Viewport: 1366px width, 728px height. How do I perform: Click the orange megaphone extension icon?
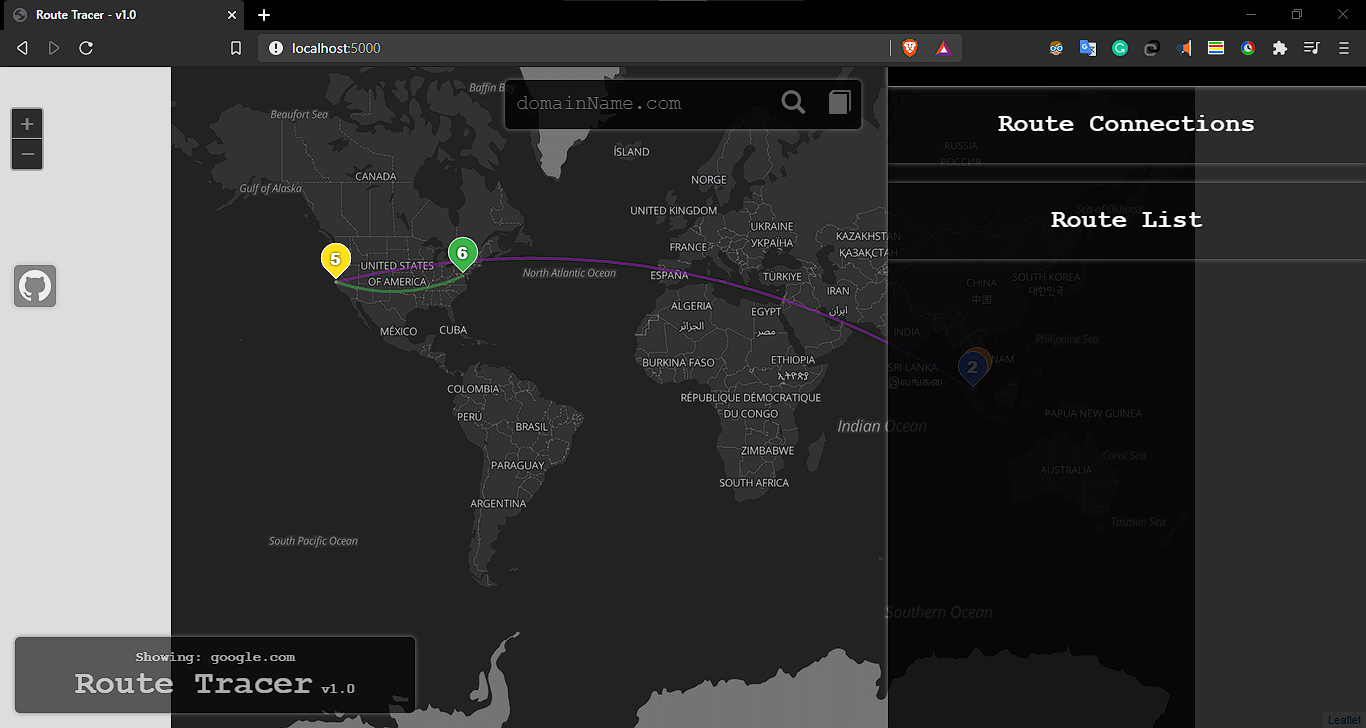(1184, 48)
